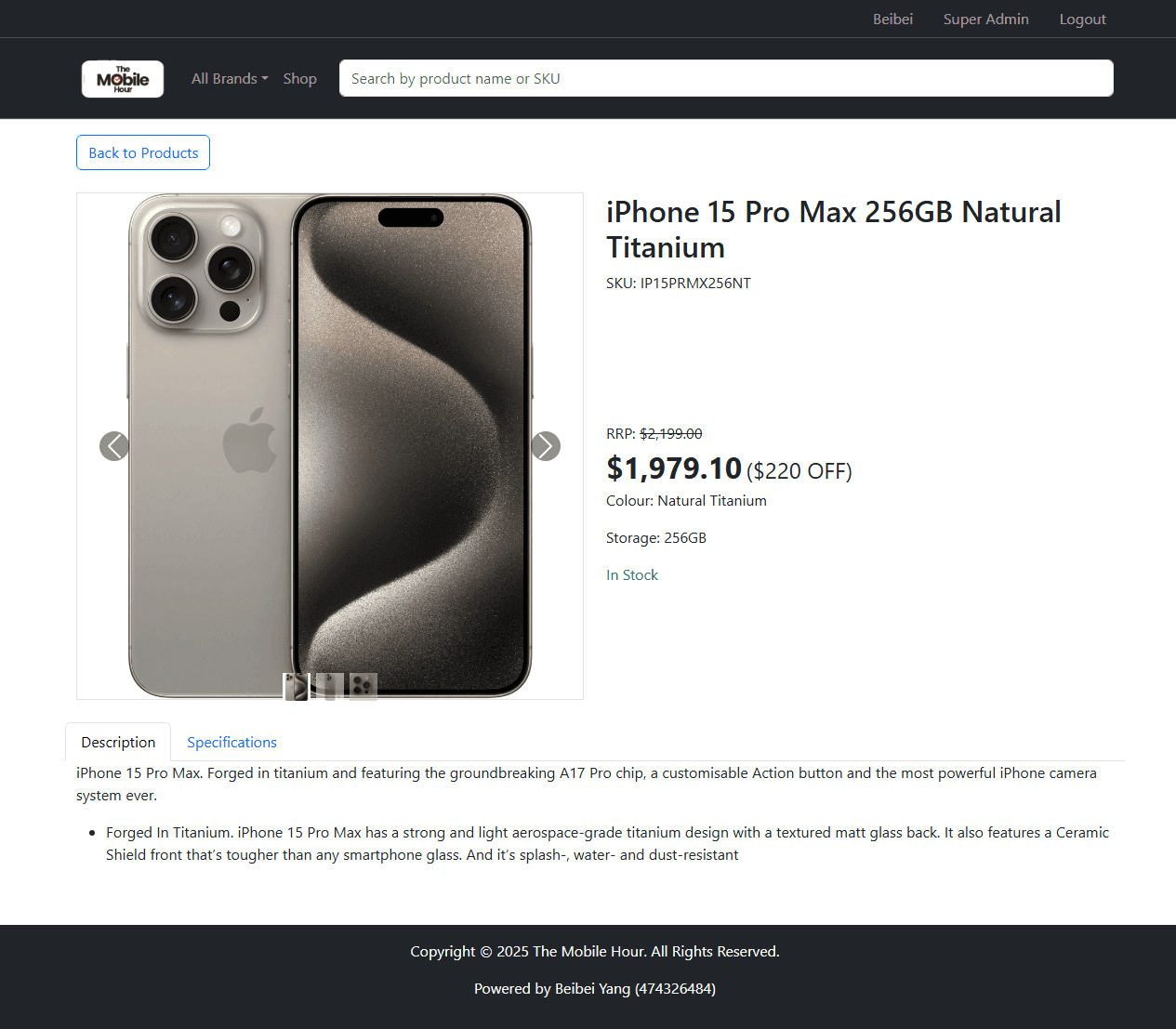The width and height of the screenshot is (1176, 1029).
Task: Go to the previous carousel image
Action: coord(113,446)
